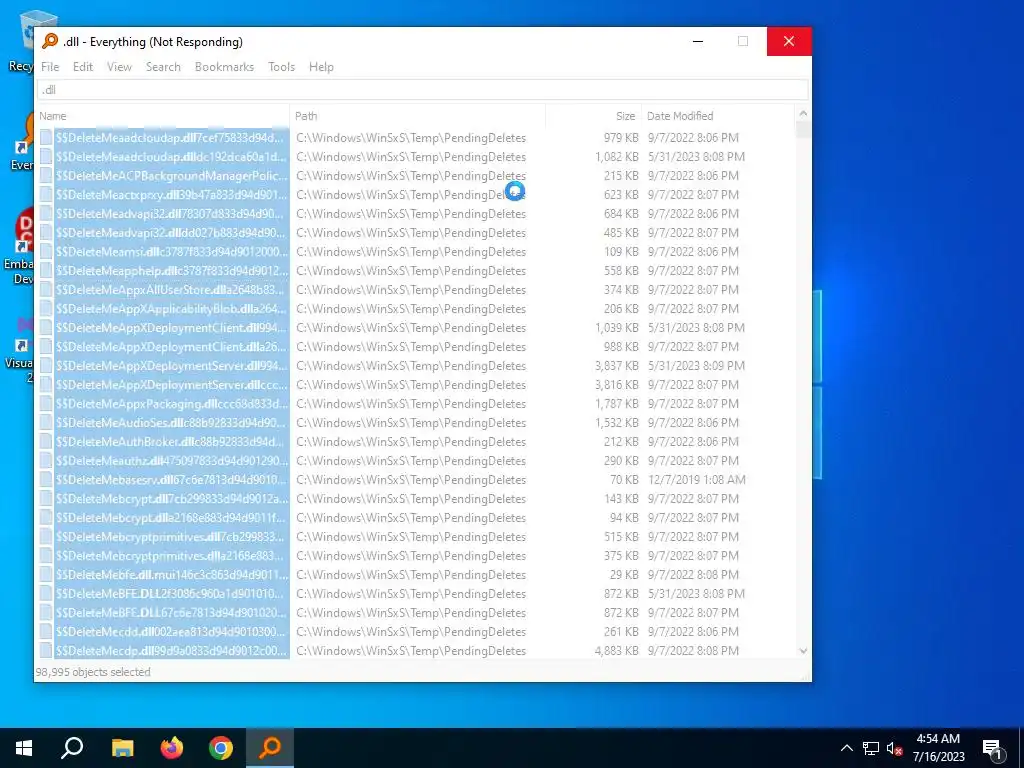This screenshot has width=1024, height=768.
Task: Select $$DeleteMebasesrv.dll file name
Action: click(x=171, y=479)
